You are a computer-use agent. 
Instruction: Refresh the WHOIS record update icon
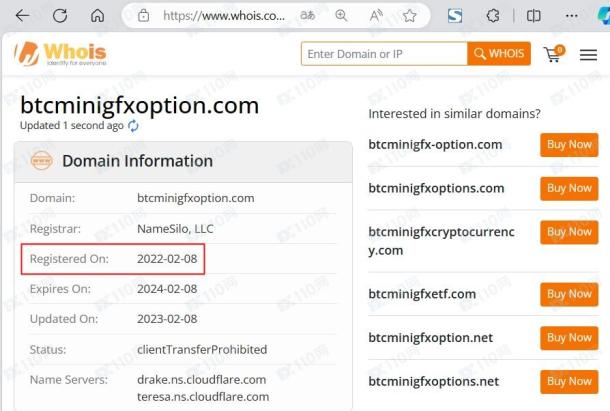tap(133, 126)
